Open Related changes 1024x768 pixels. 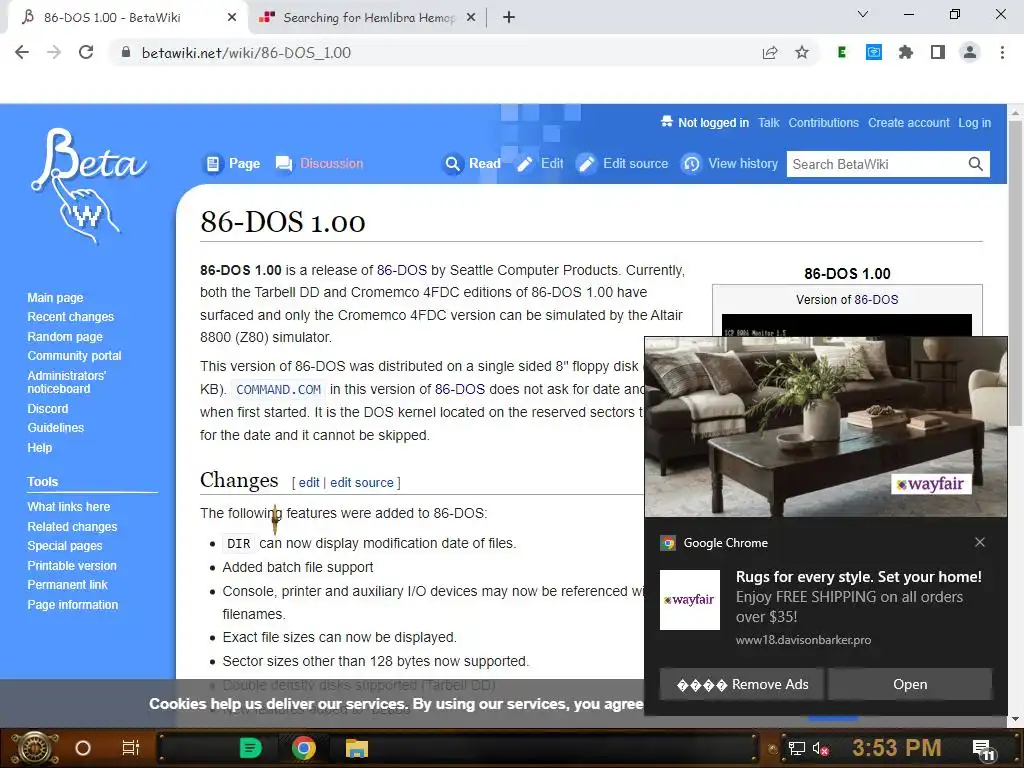(x=72, y=526)
